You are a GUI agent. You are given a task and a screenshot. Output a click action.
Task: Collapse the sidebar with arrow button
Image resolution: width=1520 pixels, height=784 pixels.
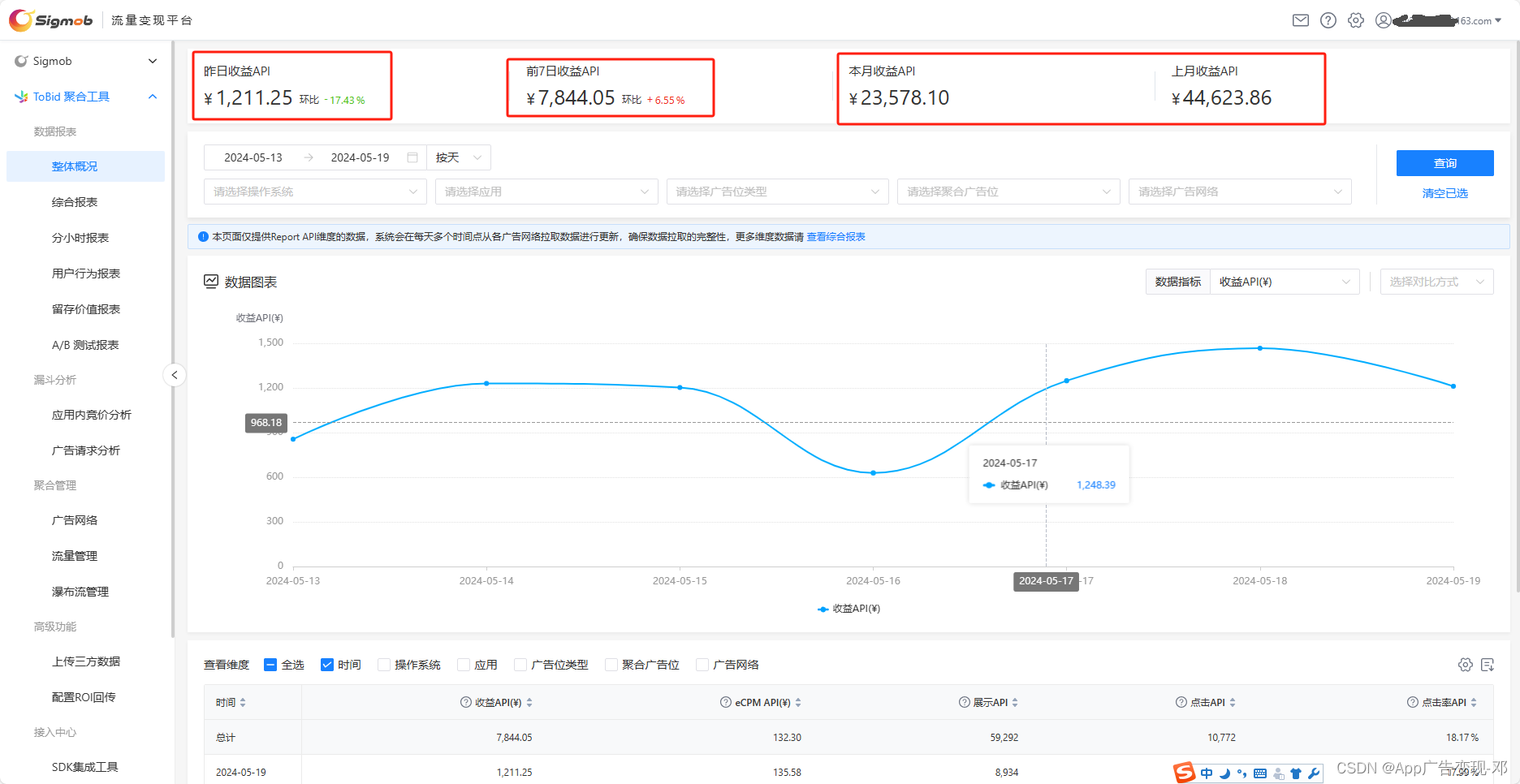175,375
